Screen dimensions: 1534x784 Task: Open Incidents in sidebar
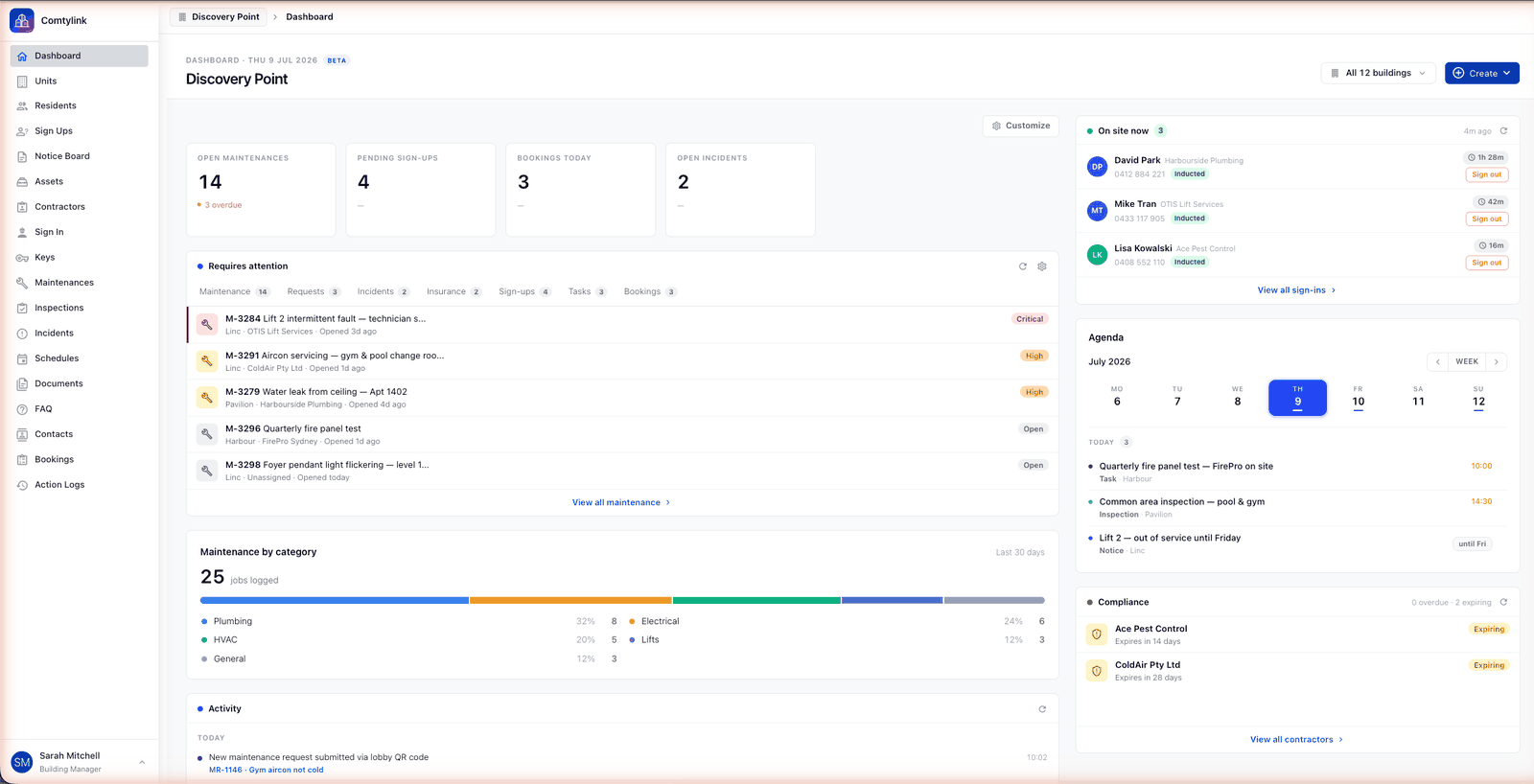(79, 333)
